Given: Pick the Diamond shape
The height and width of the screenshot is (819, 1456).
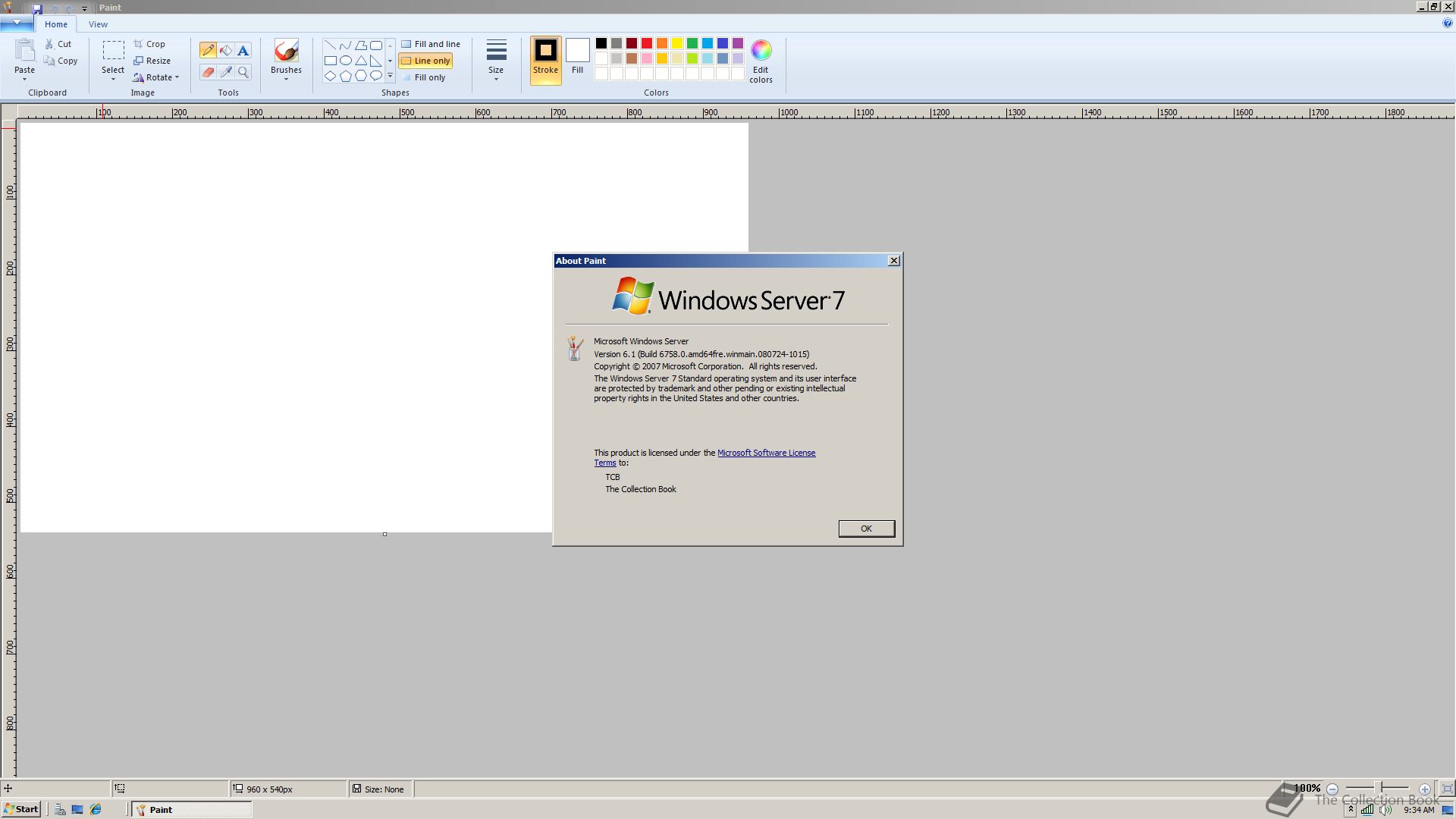Looking at the screenshot, I should 331,76.
